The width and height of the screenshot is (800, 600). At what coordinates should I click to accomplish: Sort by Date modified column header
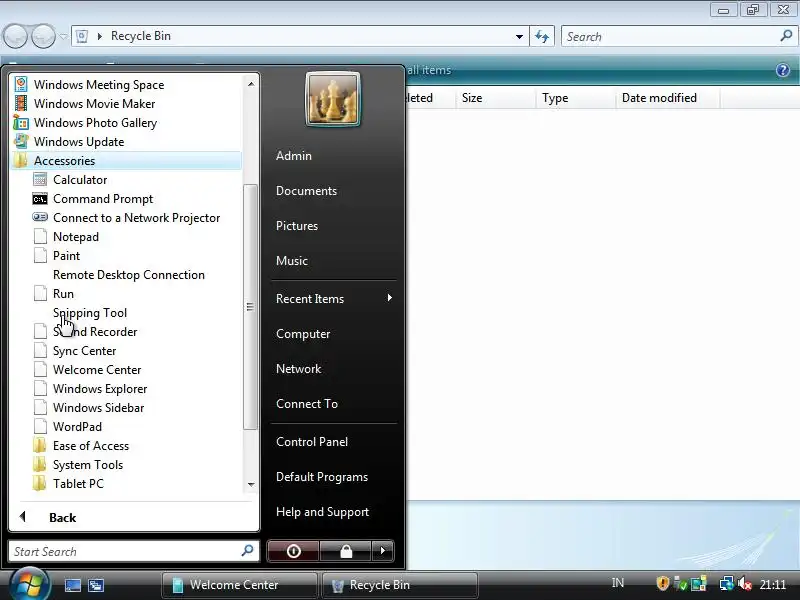[x=667, y=97]
